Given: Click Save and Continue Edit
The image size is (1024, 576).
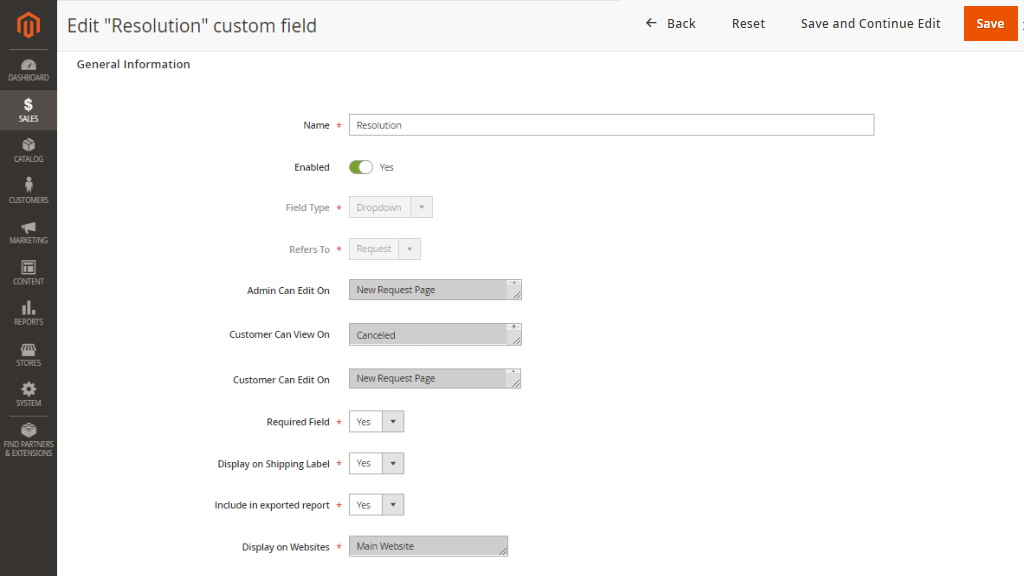Looking at the screenshot, I should click(x=871, y=24).
